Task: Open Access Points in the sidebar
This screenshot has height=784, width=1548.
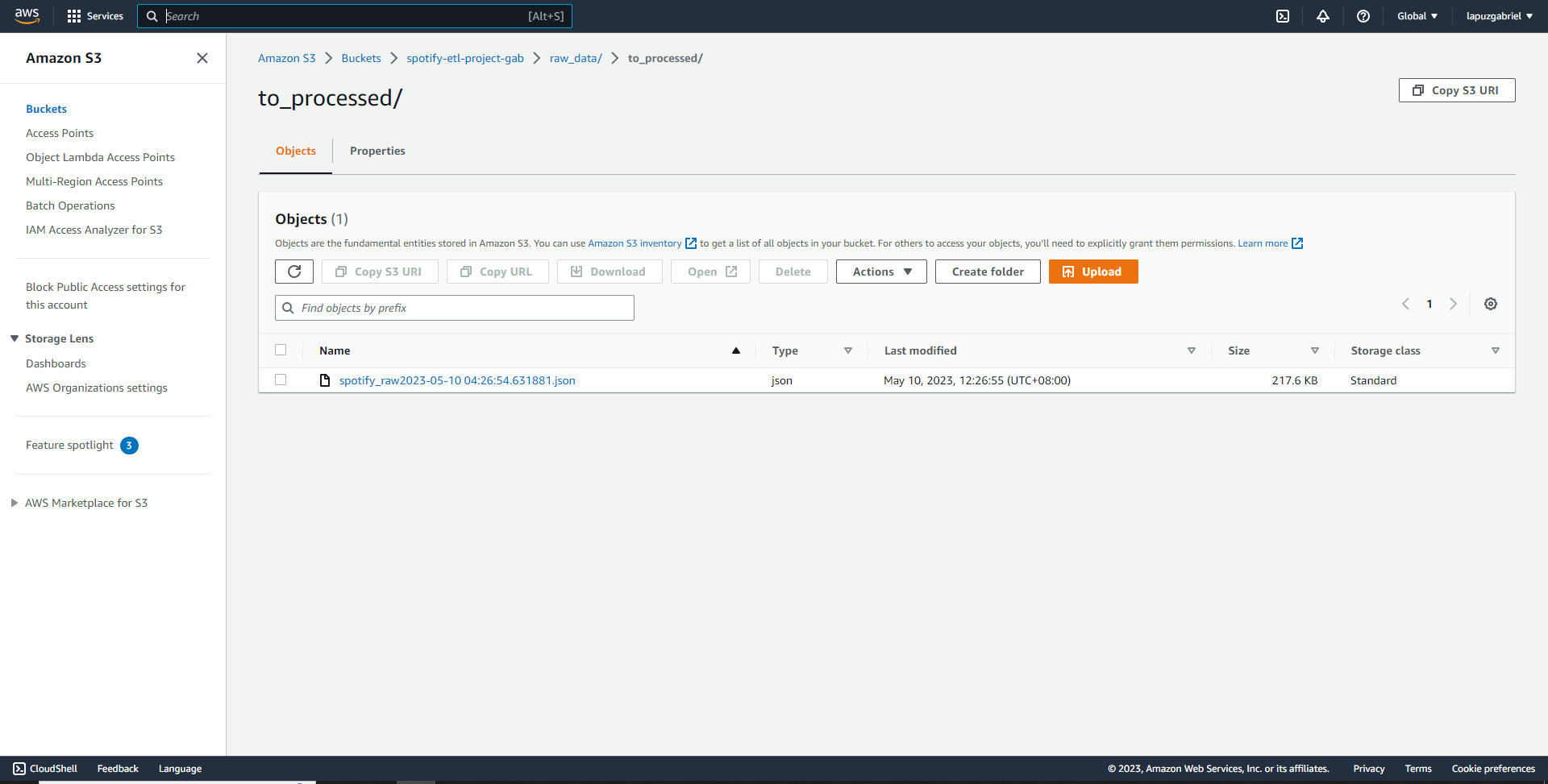Action: coord(60,133)
